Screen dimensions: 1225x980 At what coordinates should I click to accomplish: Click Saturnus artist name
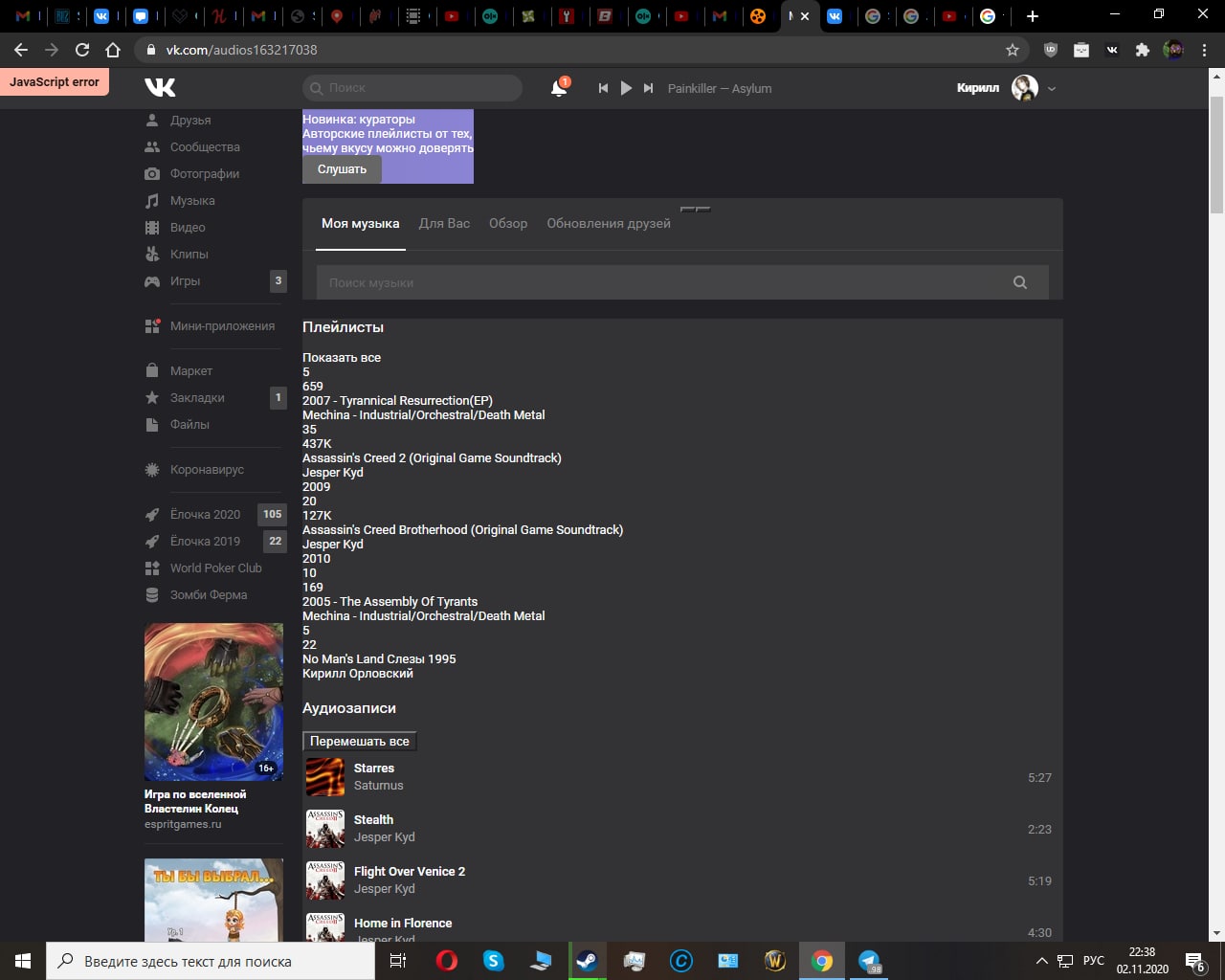coord(379,786)
